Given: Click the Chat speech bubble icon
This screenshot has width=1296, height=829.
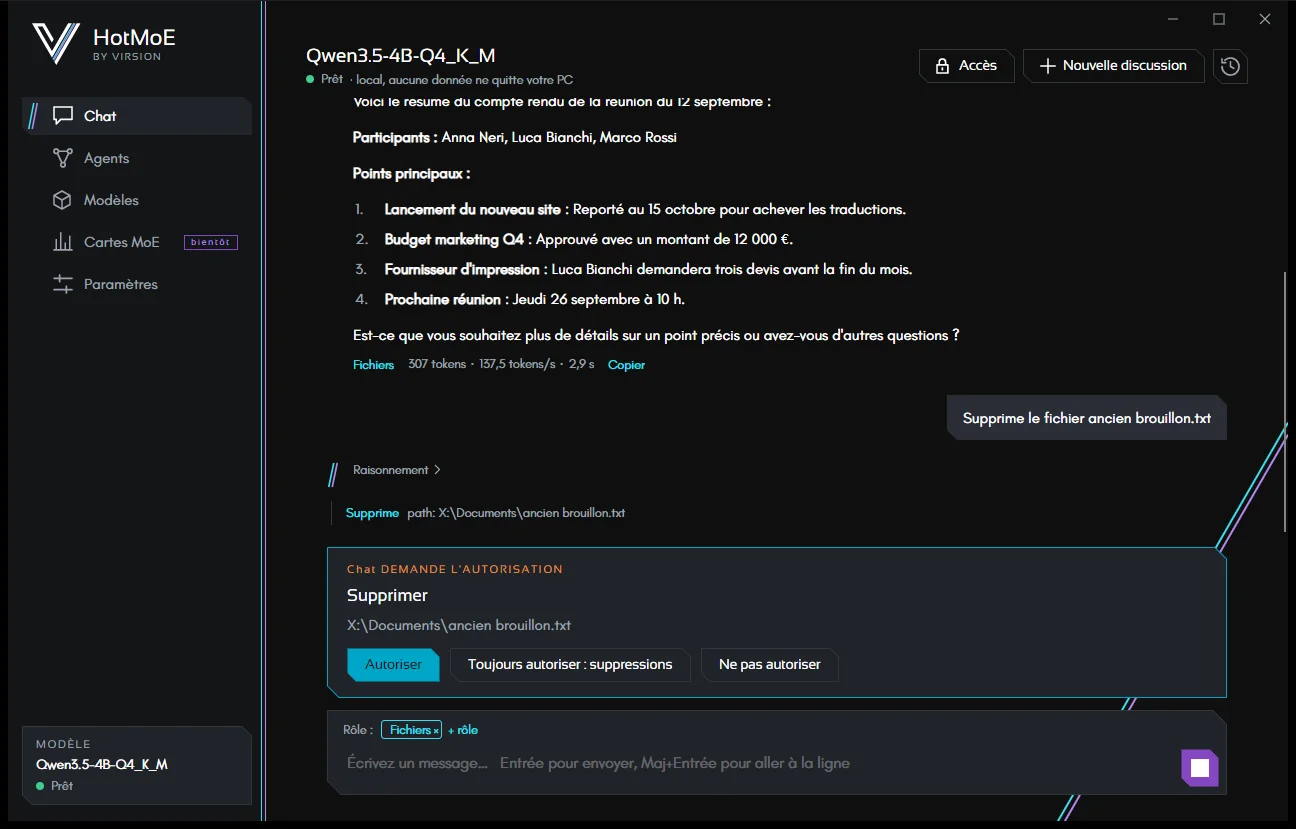Looking at the screenshot, I should (63, 116).
